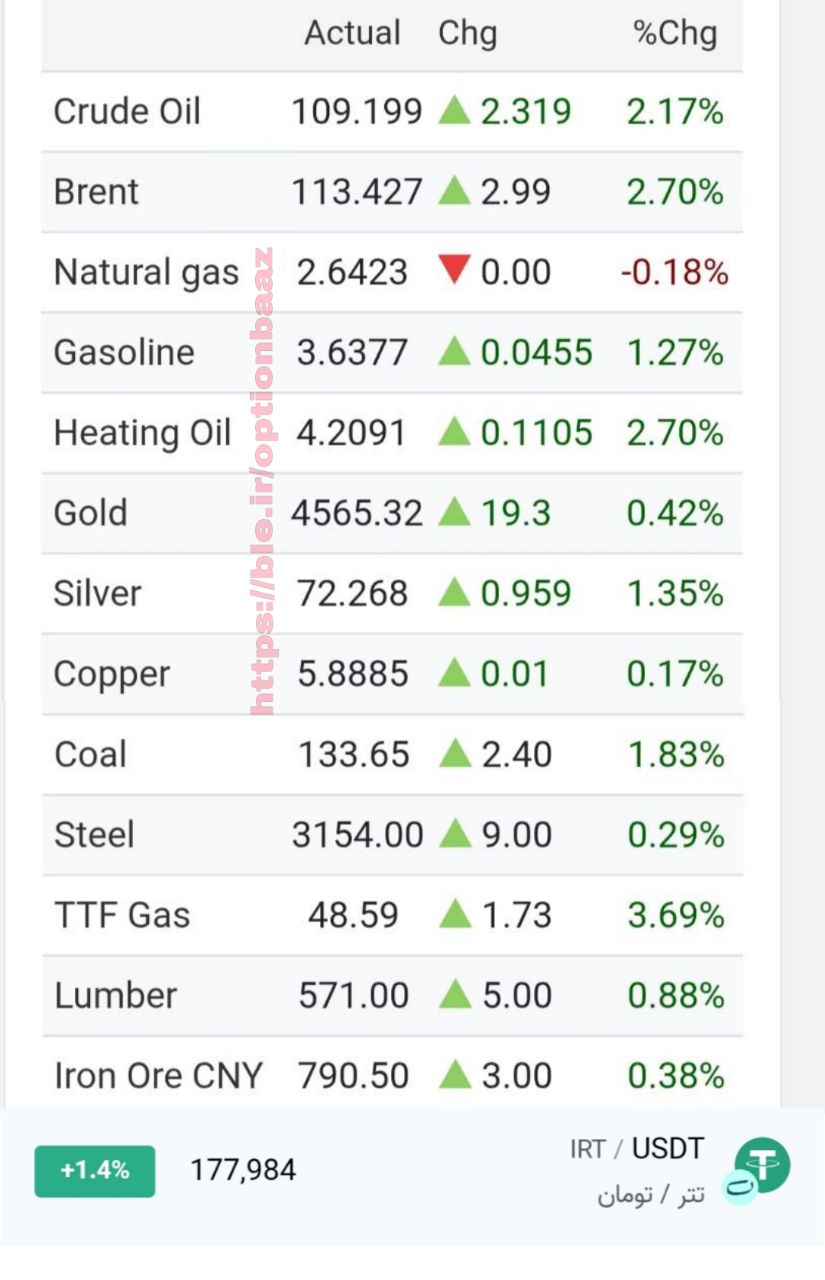Image resolution: width=825 pixels, height=1280 pixels.
Task: Click the Steel price 3154.00
Action: (x=357, y=834)
